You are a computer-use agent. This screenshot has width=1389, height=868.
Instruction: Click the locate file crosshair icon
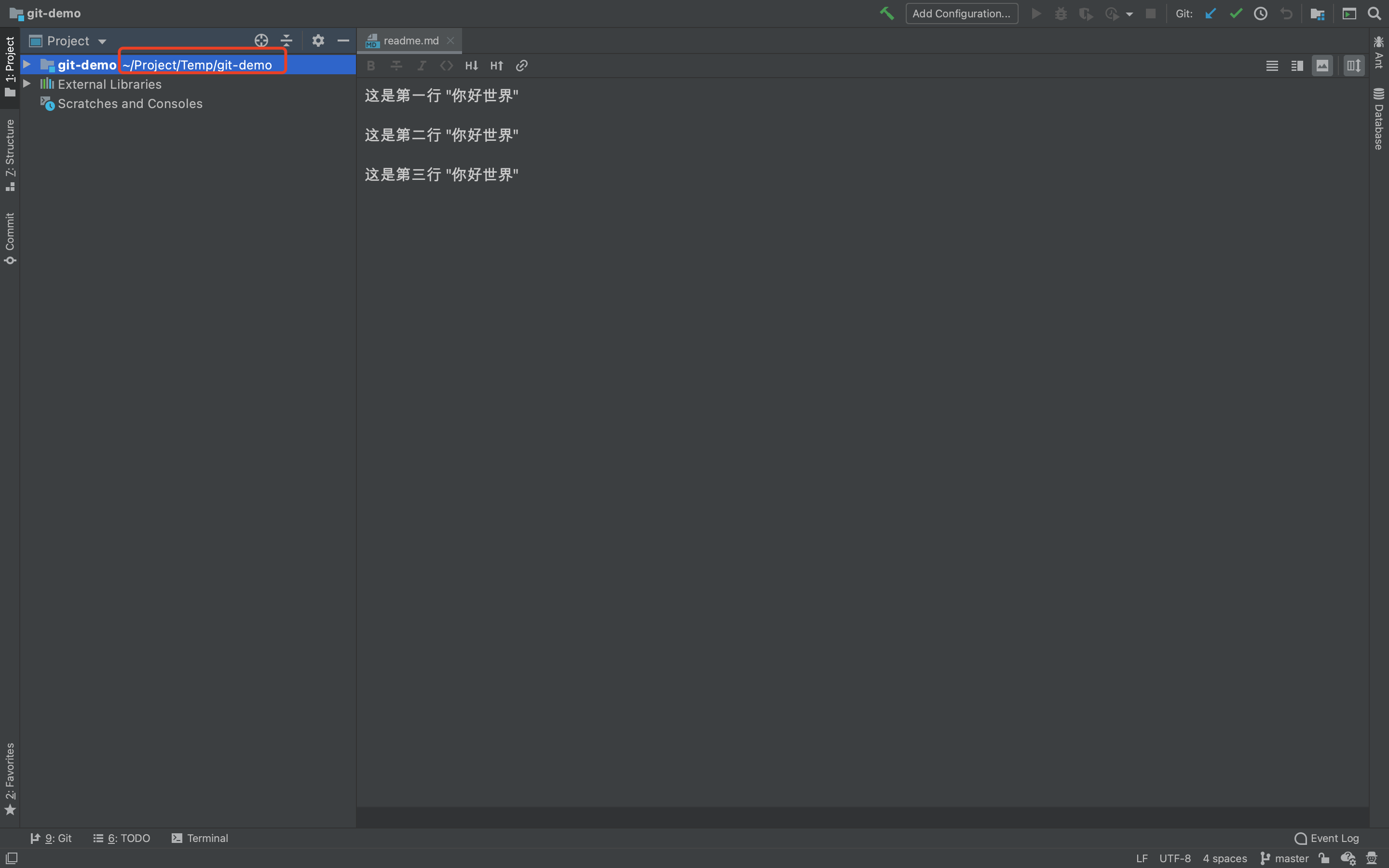[x=261, y=41]
